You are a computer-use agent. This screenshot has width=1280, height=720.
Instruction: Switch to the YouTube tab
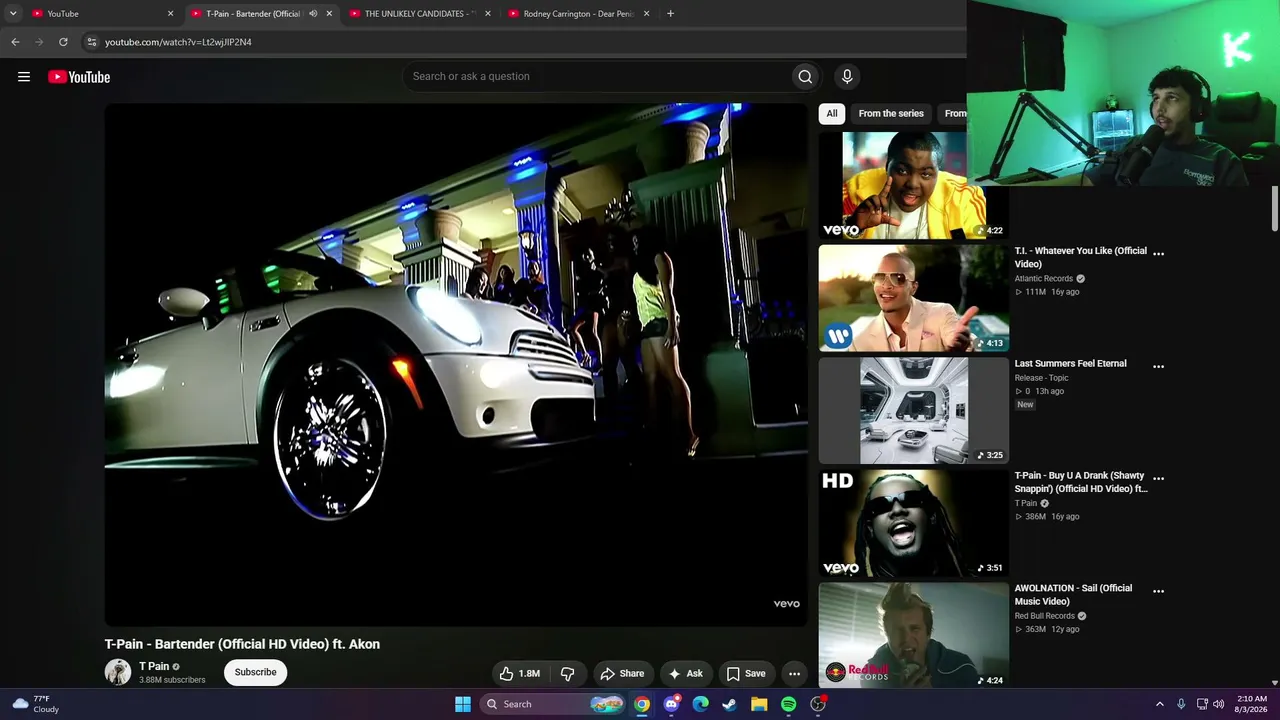[x=102, y=14]
